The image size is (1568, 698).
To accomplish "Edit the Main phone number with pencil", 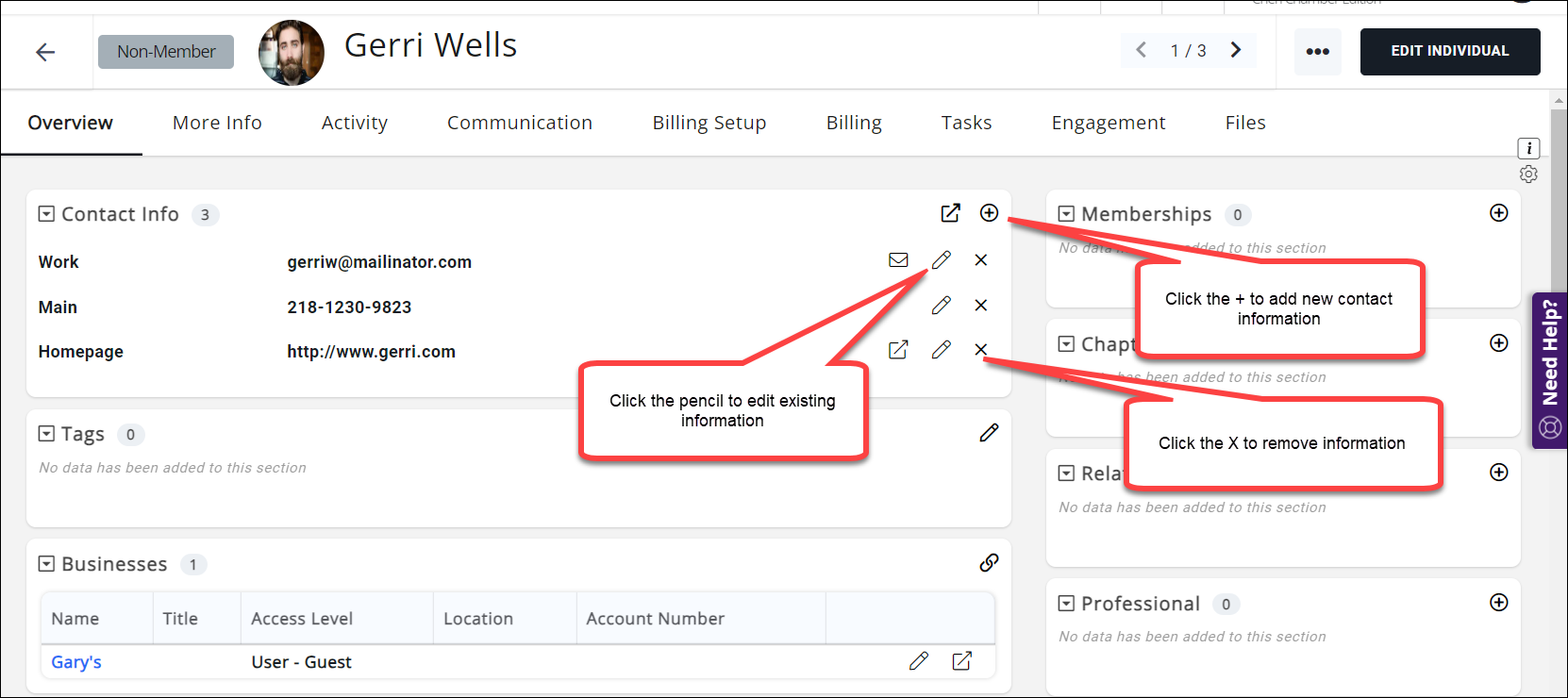I will [x=941, y=306].
